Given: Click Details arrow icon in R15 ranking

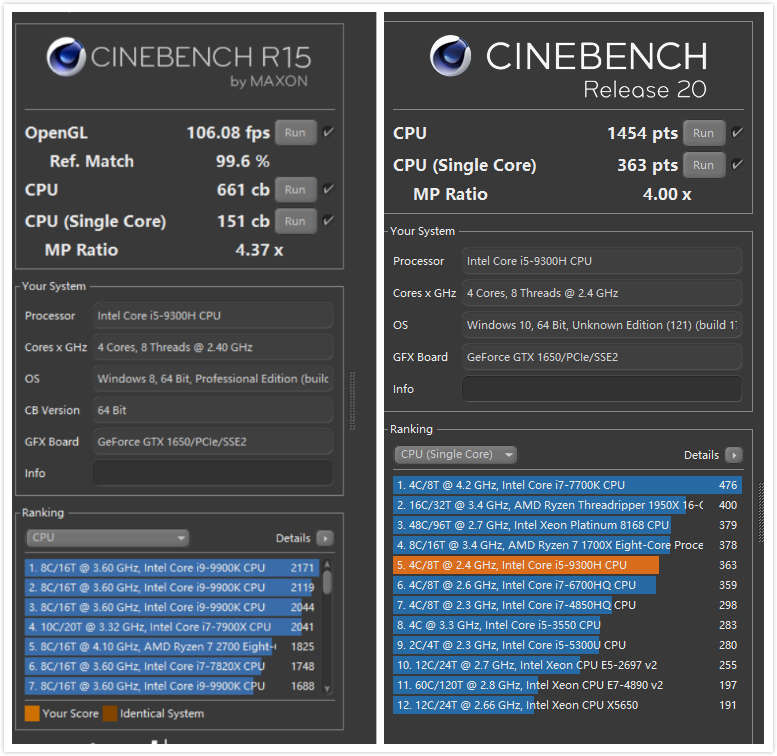Looking at the screenshot, I should tap(324, 538).
